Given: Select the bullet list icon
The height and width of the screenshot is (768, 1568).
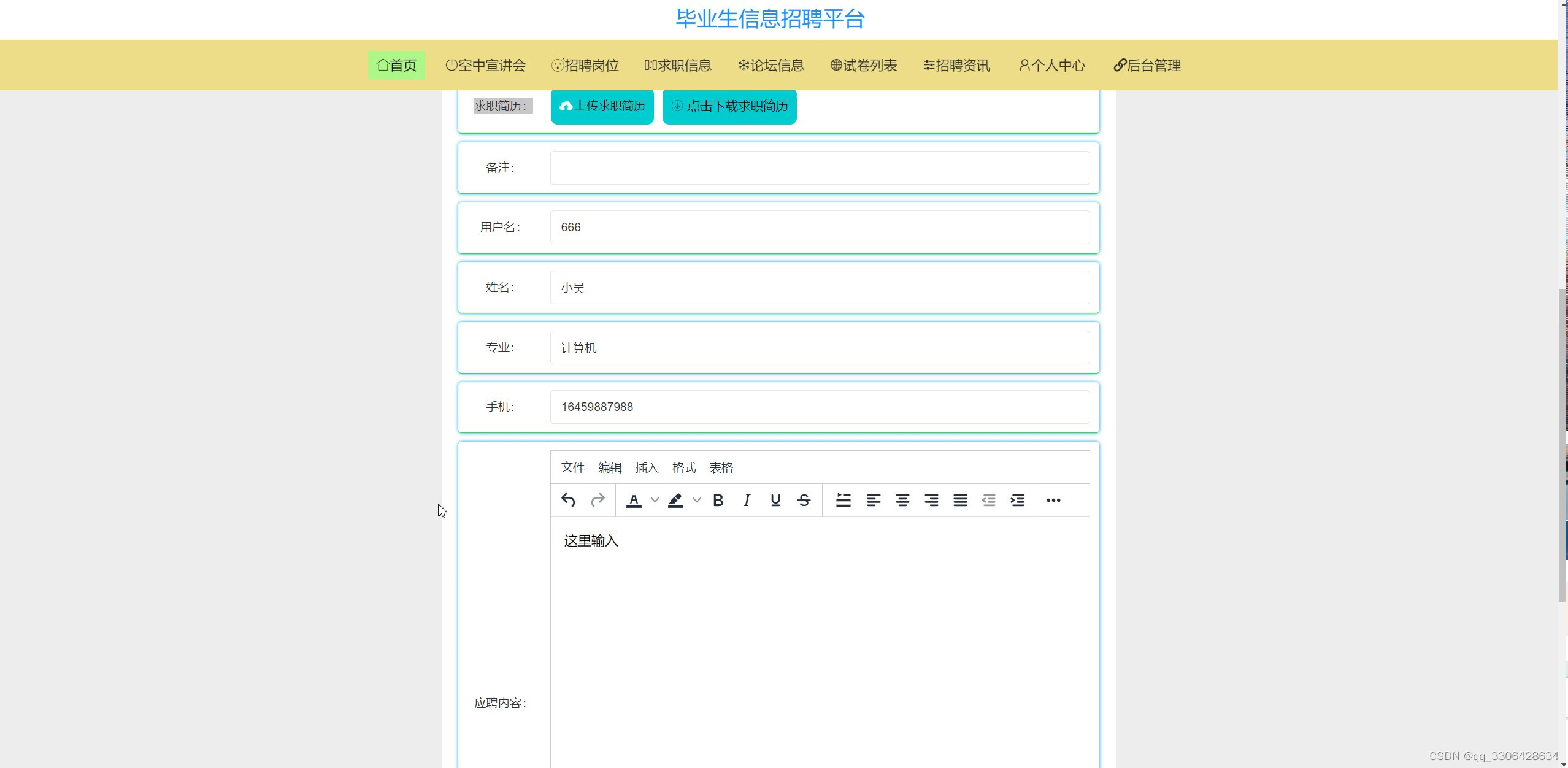Looking at the screenshot, I should coord(843,500).
